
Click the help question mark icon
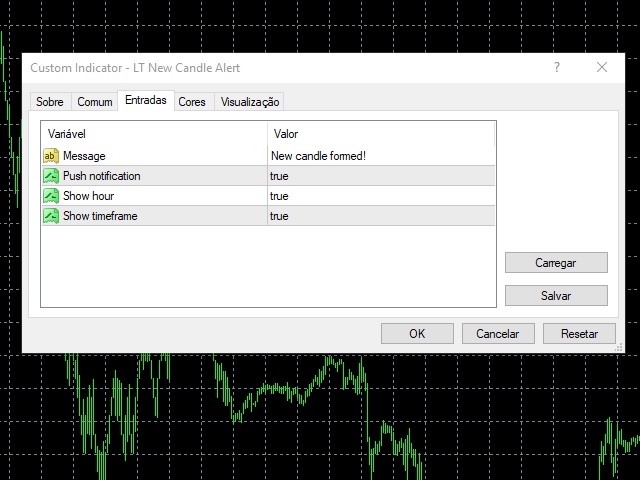click(557, 68)
